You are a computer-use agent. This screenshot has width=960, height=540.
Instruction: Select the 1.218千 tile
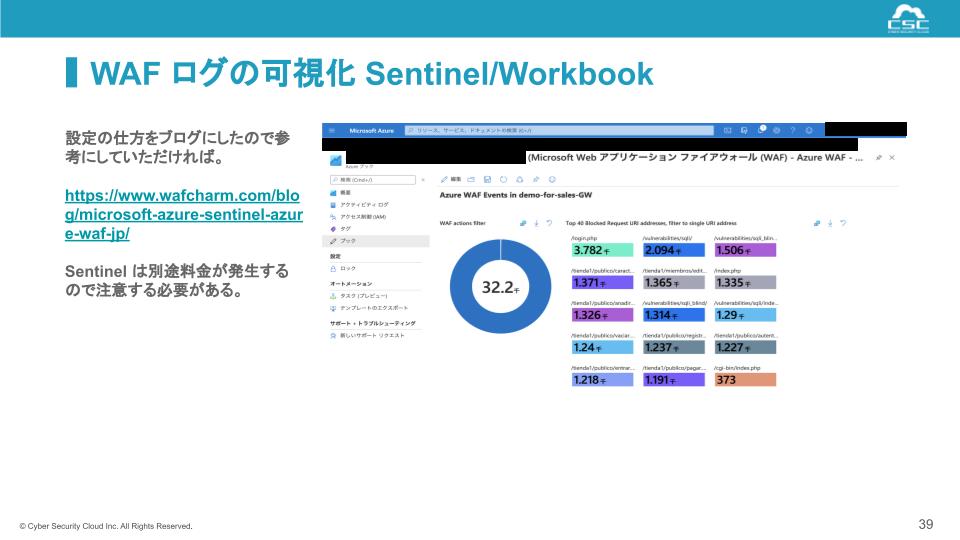(x=602, y=380)
